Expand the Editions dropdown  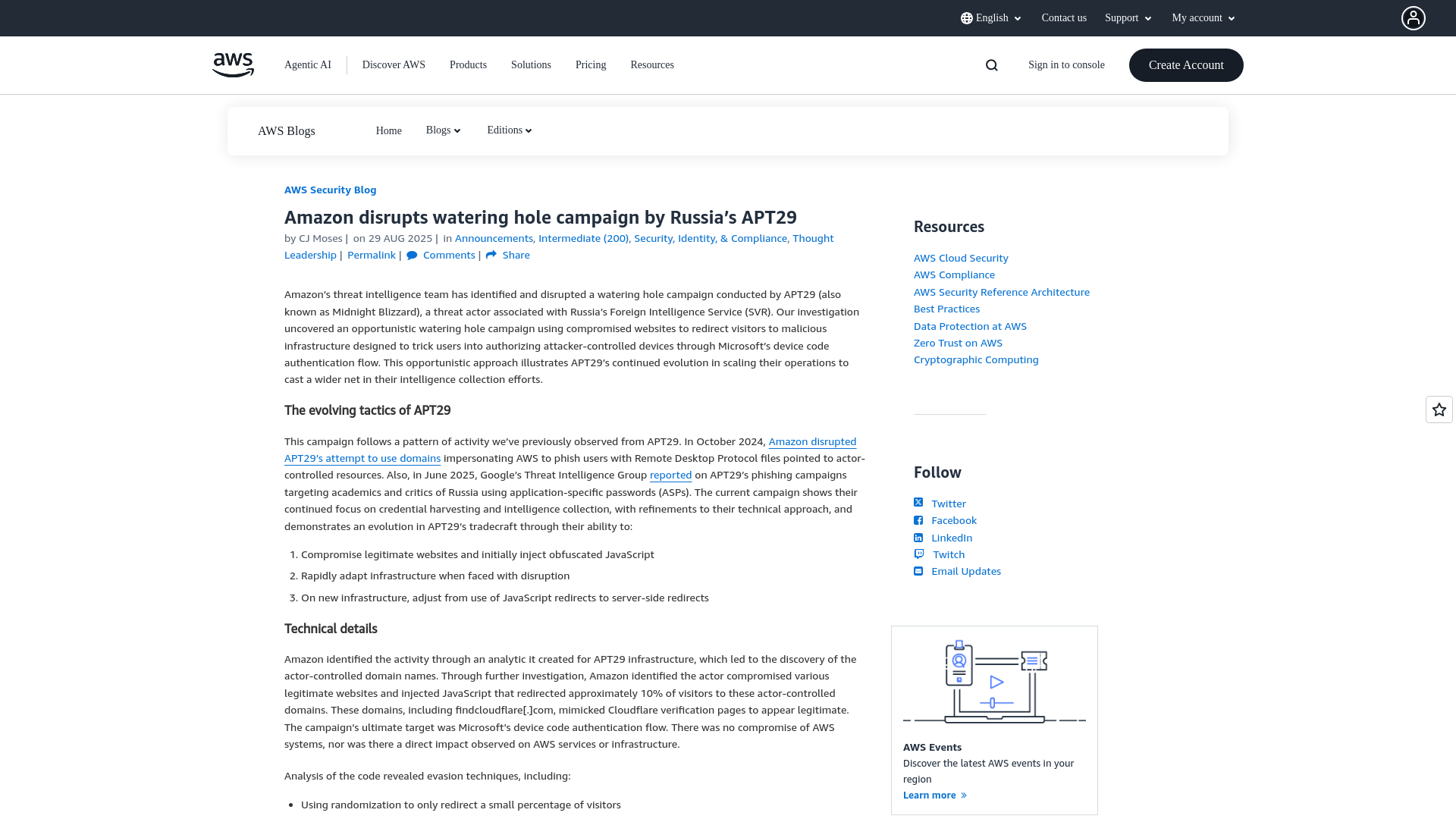tap(510, 130)
